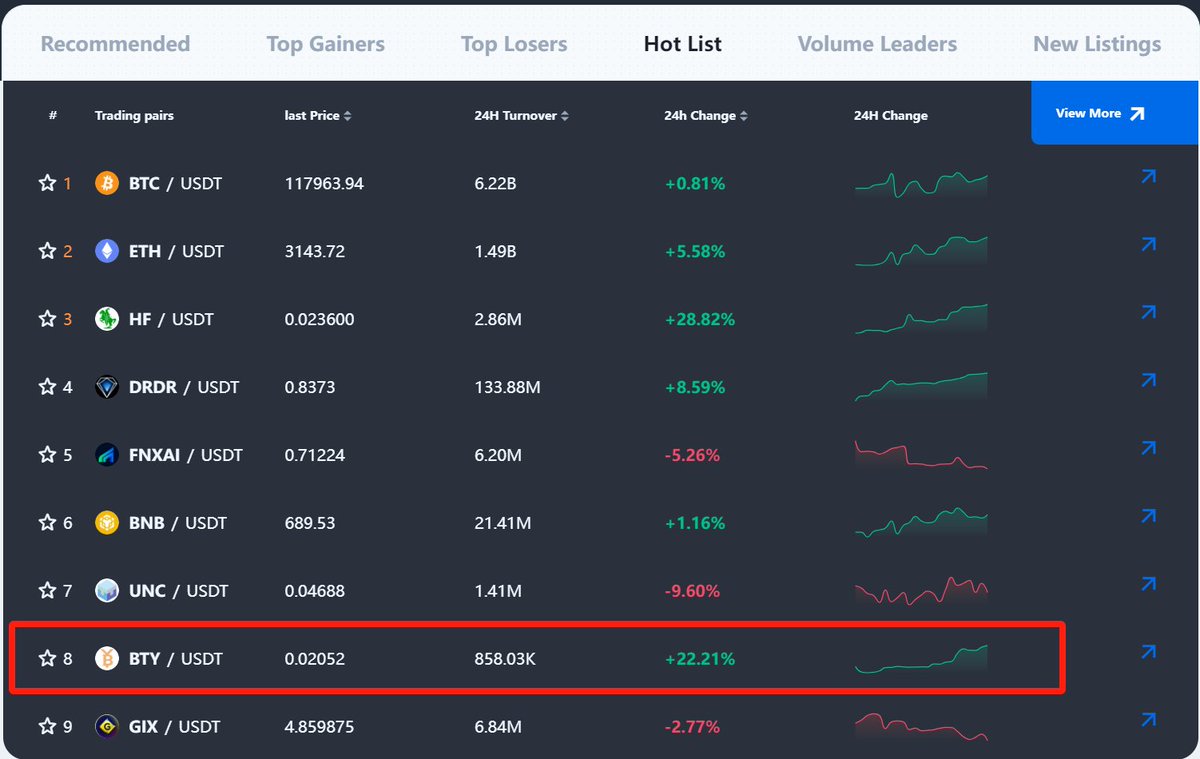Viewport: 1200px width, 759px height.
Task: Click the Ethereum coin logo icon
Action: point(106,251)
